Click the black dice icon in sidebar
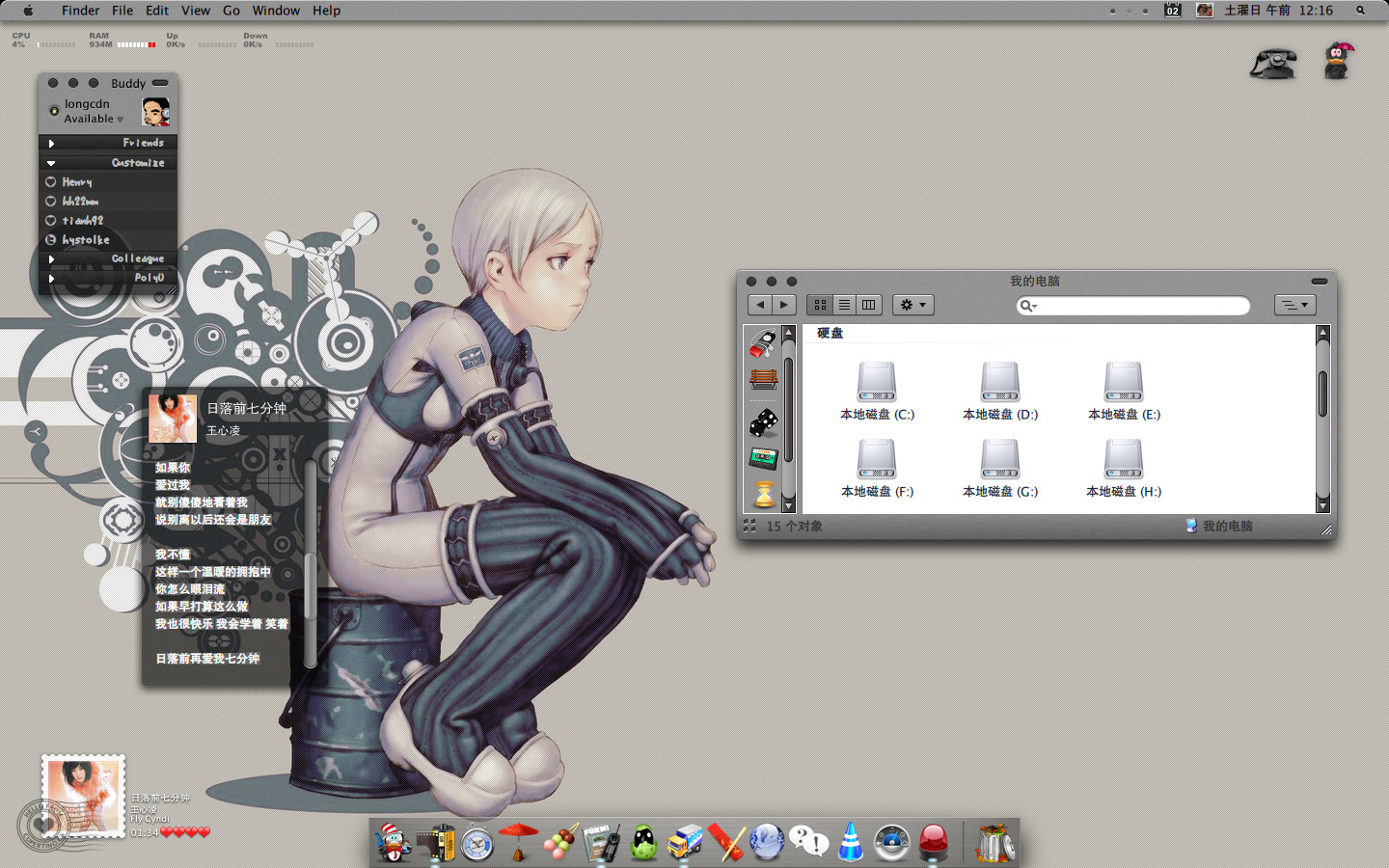This screenshot has height=868, width=1389. 763,421
